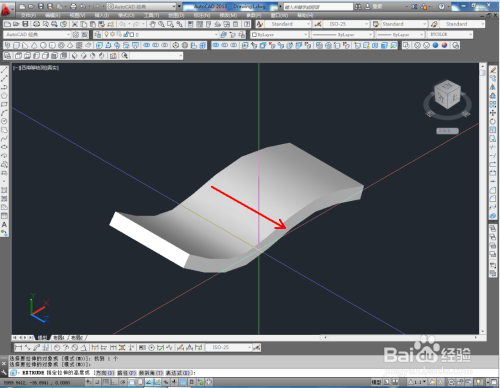The height and width of the screenshot is (388, 500).
Task: Open the 工具(T) menu
Action: (x=151, y=15)
